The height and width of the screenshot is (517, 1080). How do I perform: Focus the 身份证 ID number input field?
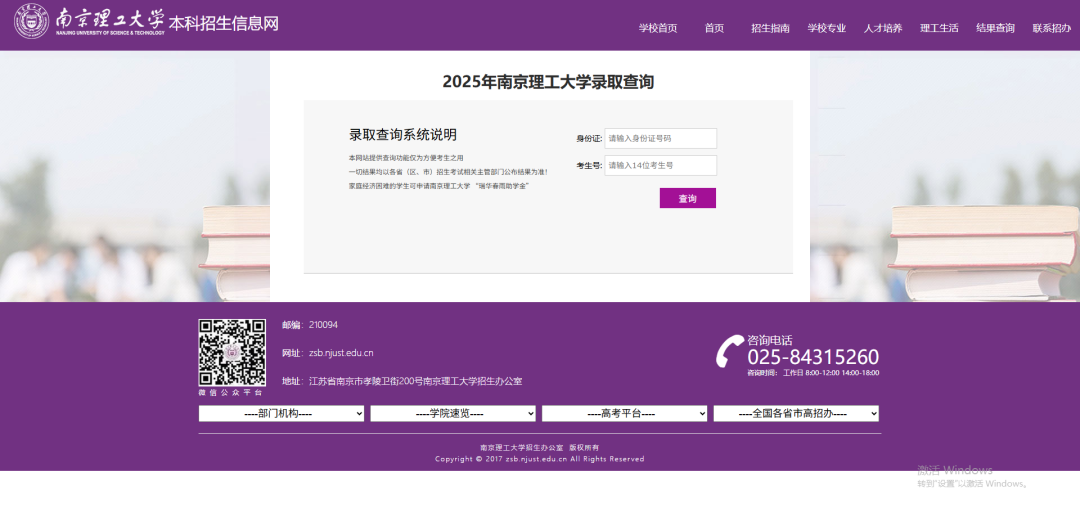click(661, 138)
